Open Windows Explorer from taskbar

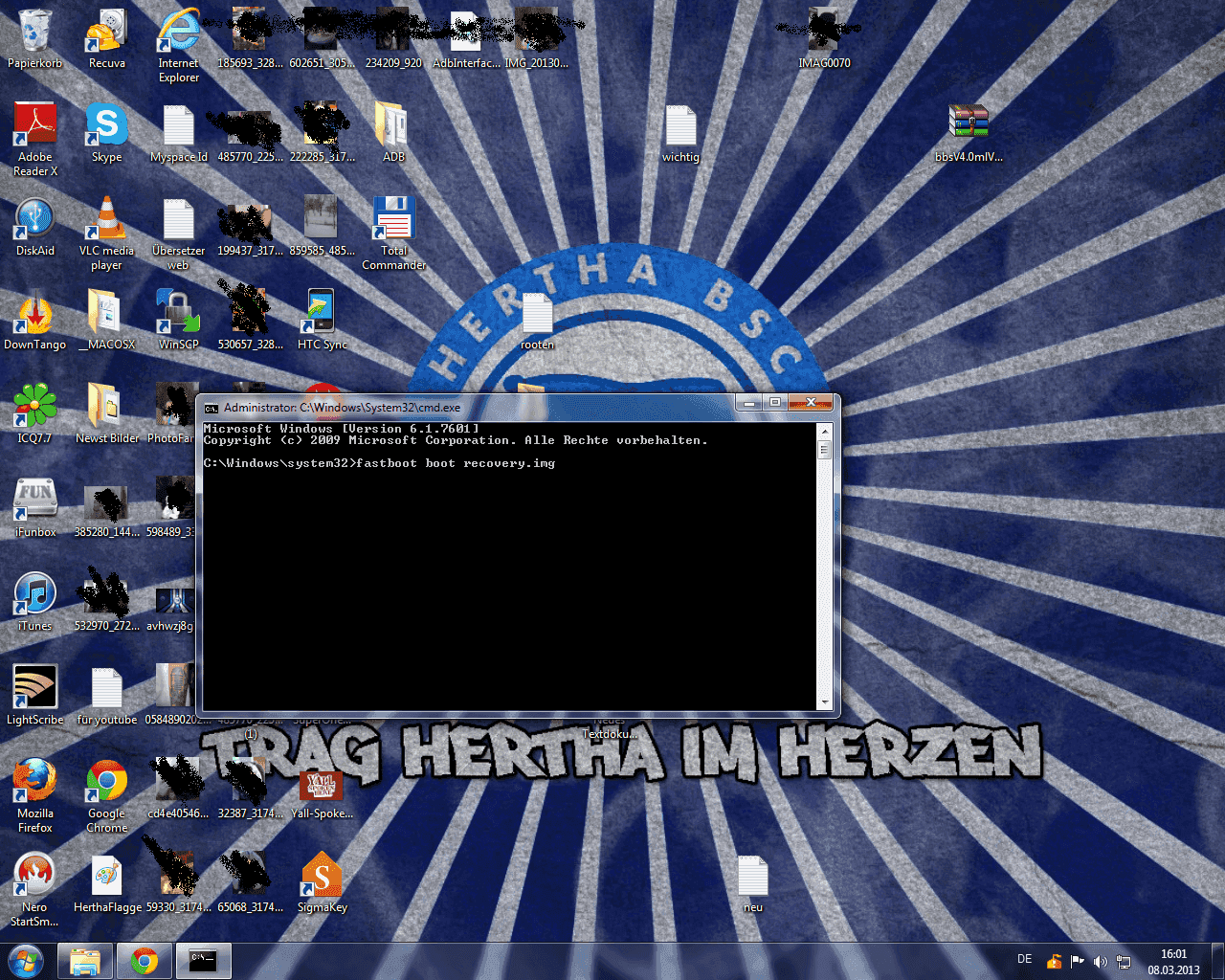pos(85,961)
